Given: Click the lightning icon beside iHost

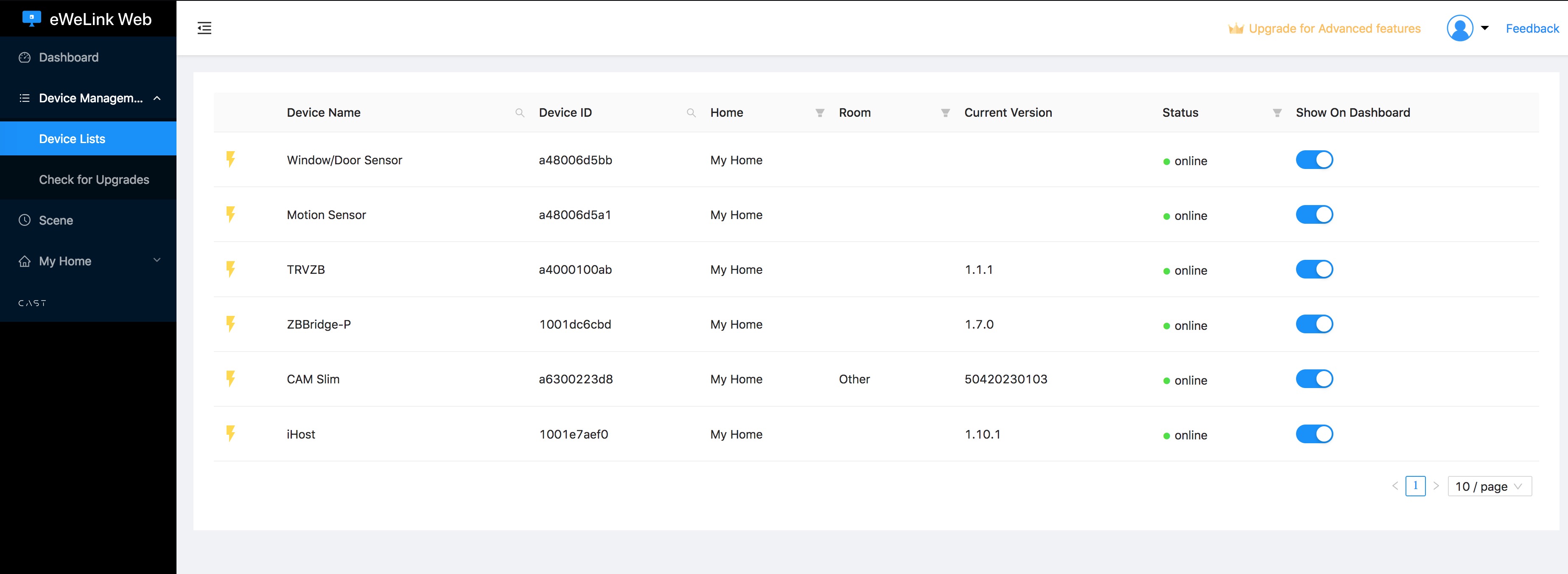Looking at the screenshot, I should point(231,434).
